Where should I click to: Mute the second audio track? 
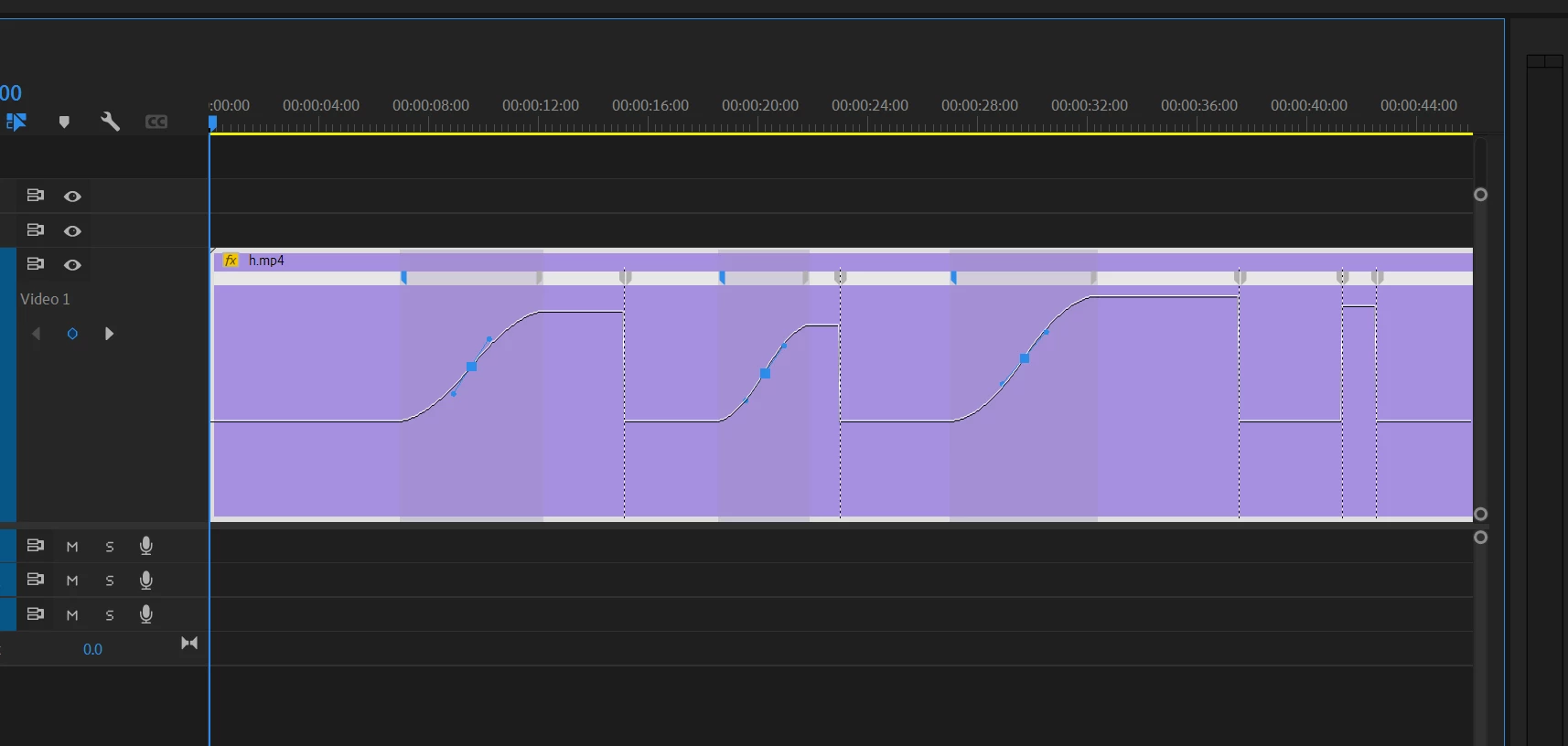tap(72, 581)
